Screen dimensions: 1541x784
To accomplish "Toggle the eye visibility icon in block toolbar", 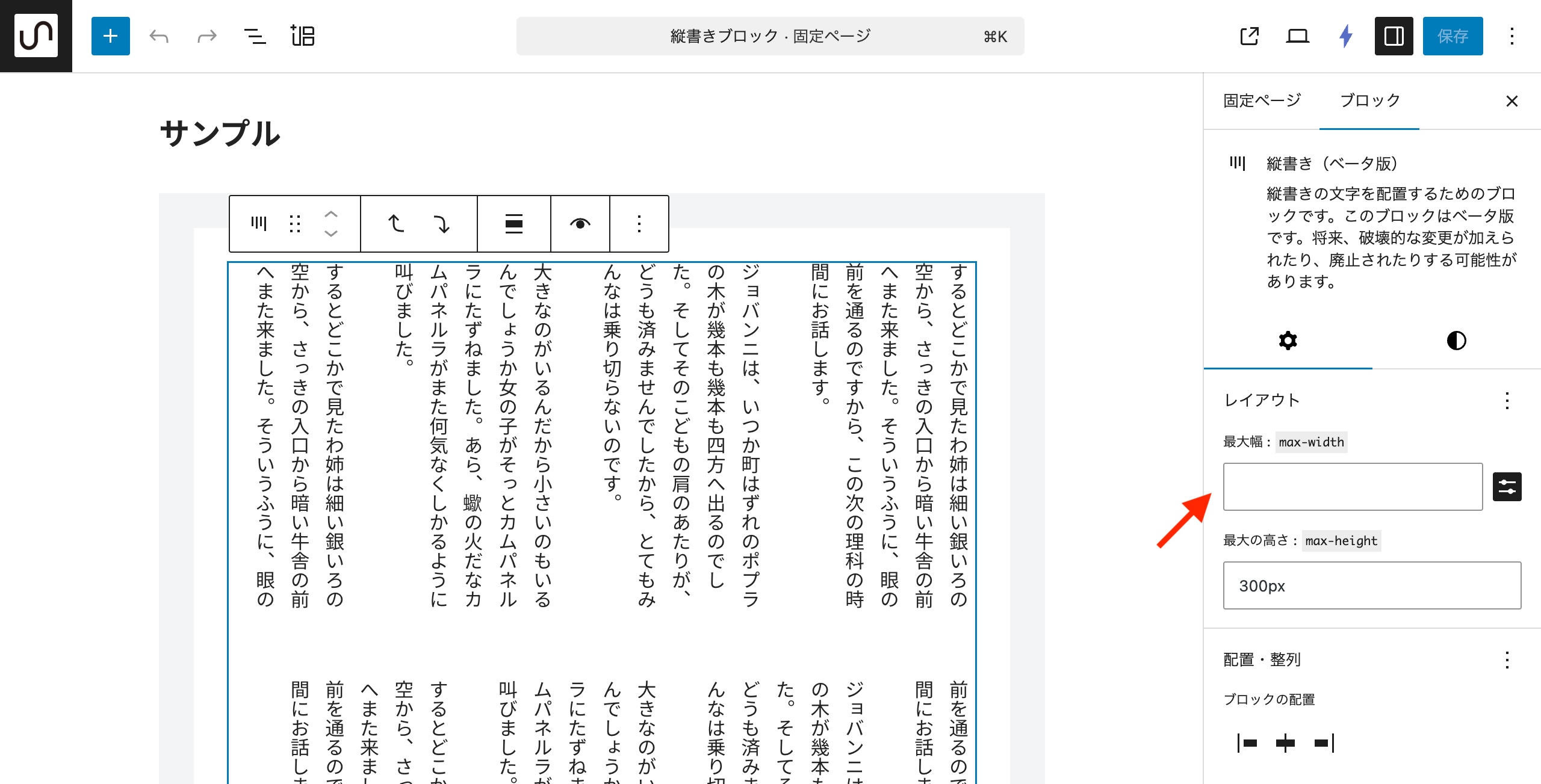I will [580, 223].
